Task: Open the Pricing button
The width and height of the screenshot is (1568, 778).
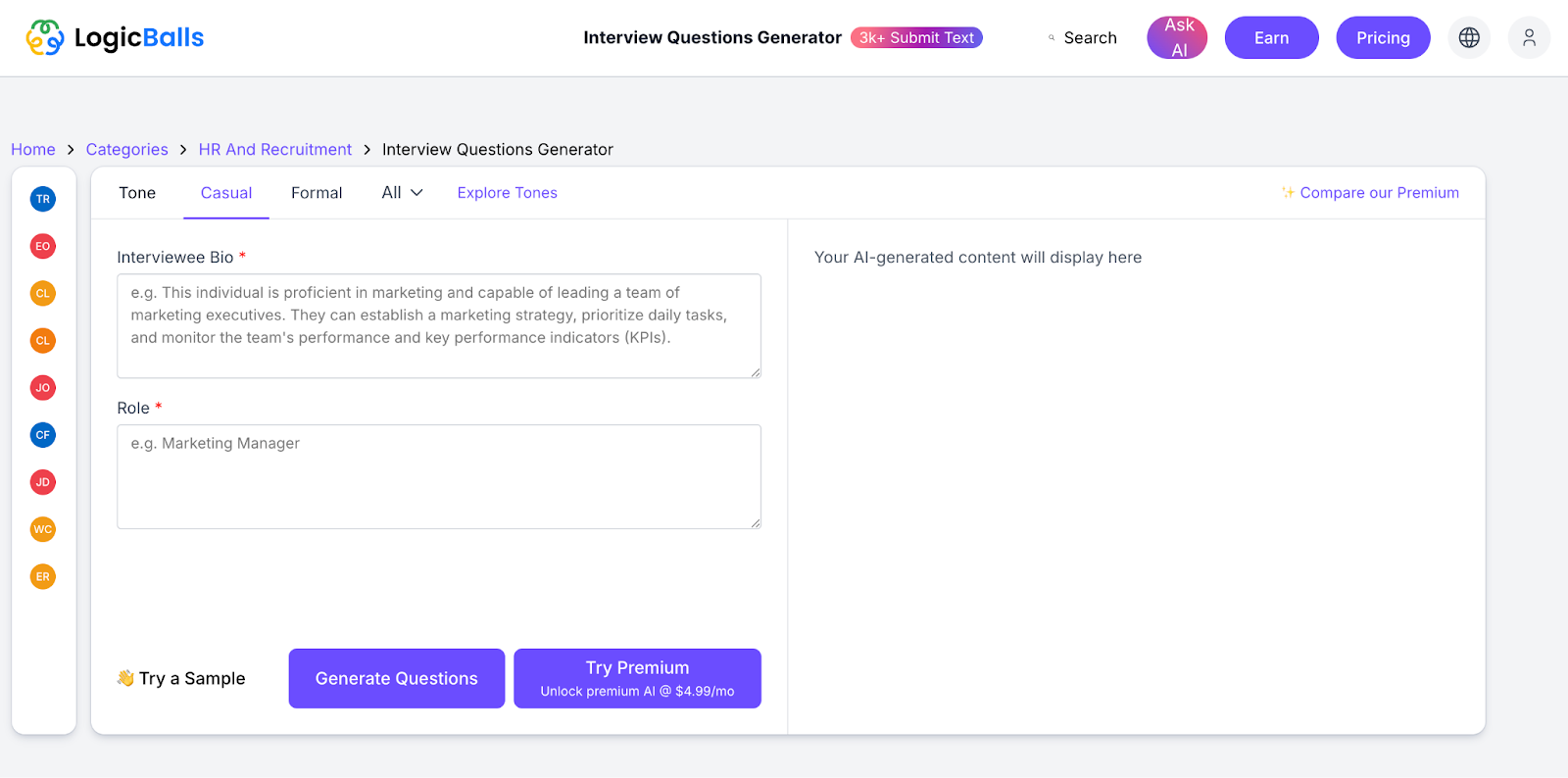Action: coord(1383,37)
